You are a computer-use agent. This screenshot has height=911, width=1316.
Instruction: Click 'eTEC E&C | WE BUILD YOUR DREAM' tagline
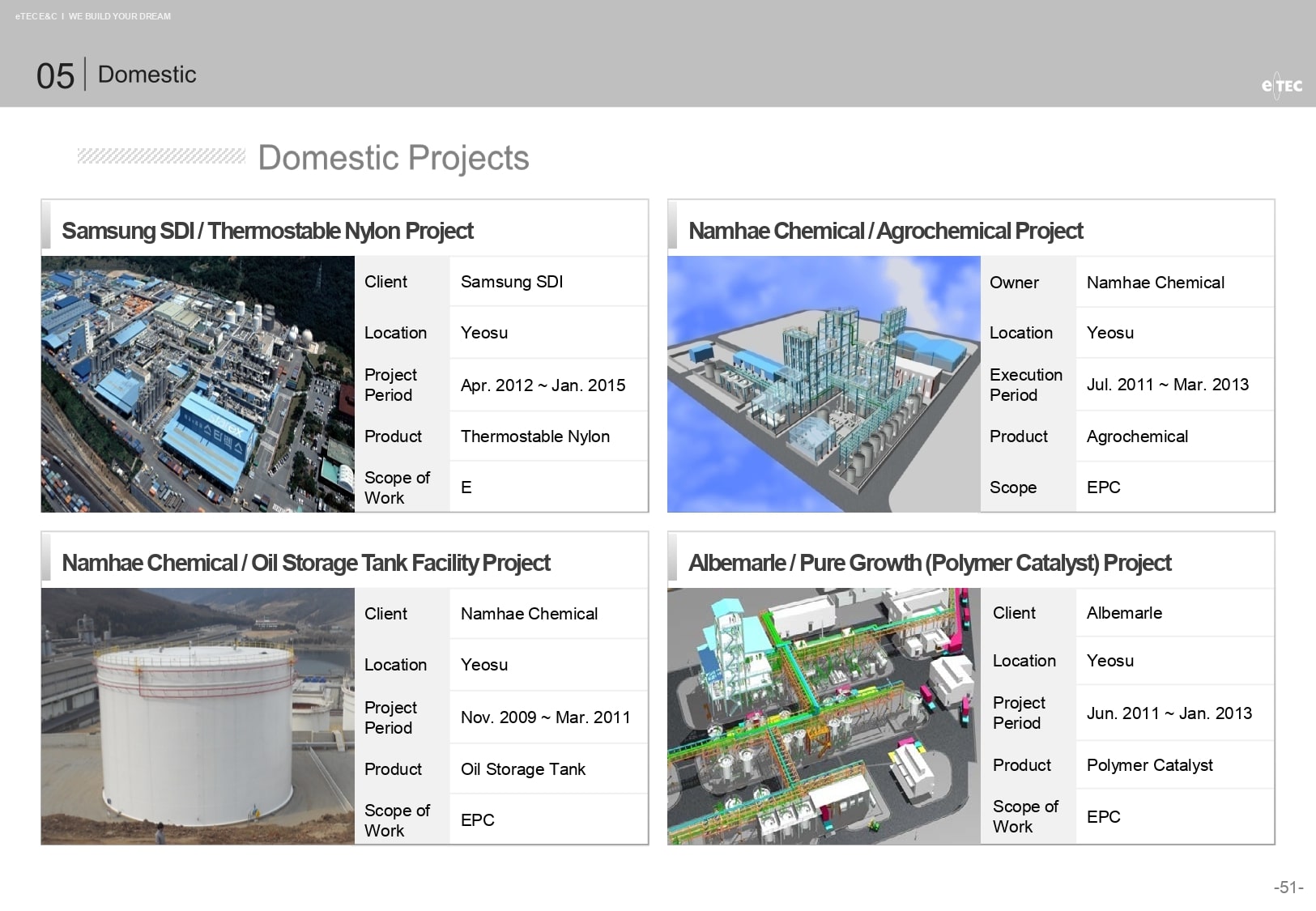93,16
